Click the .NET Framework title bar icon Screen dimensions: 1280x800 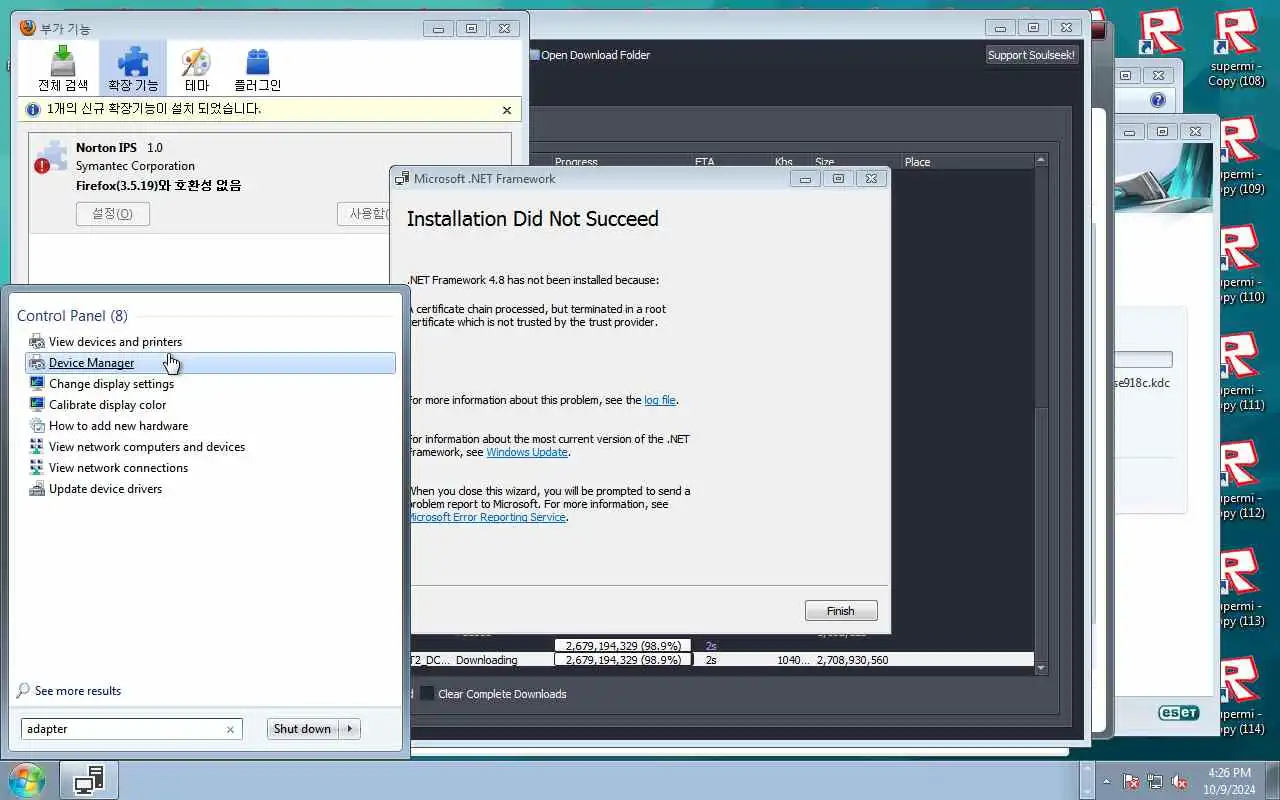pos(402,179)
